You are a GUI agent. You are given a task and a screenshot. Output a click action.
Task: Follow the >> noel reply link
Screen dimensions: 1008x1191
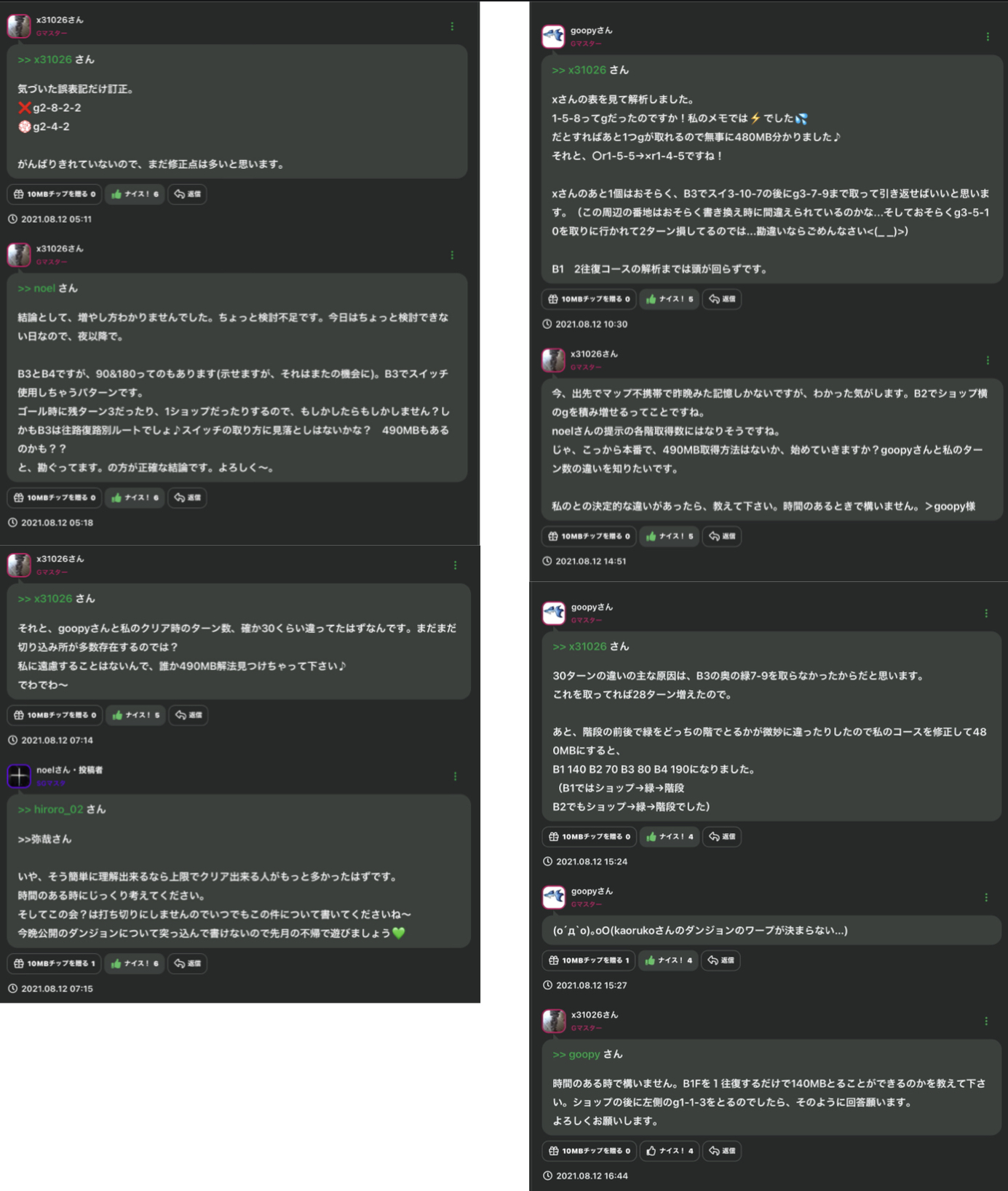click(36, 288)
